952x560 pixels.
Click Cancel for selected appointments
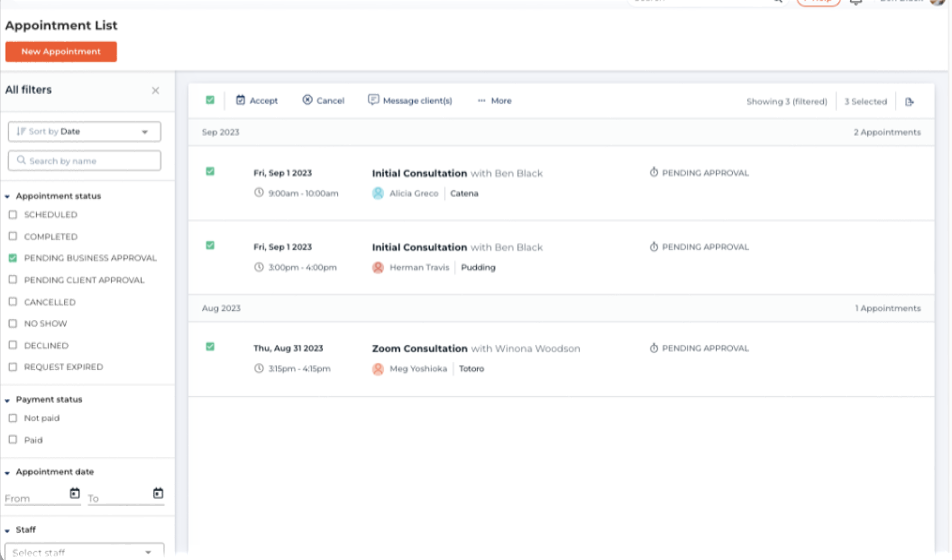(324, 100)
